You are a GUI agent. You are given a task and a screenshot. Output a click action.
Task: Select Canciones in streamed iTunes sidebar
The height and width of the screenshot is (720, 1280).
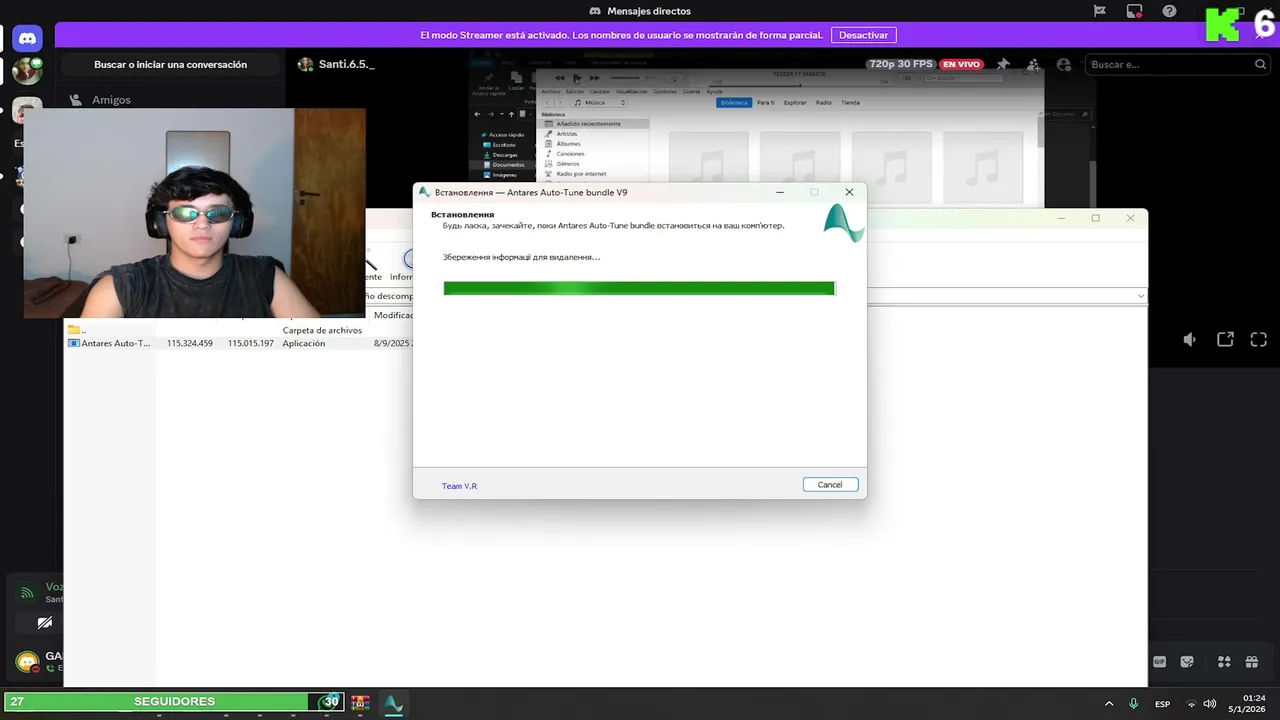(x=570, y=154)
